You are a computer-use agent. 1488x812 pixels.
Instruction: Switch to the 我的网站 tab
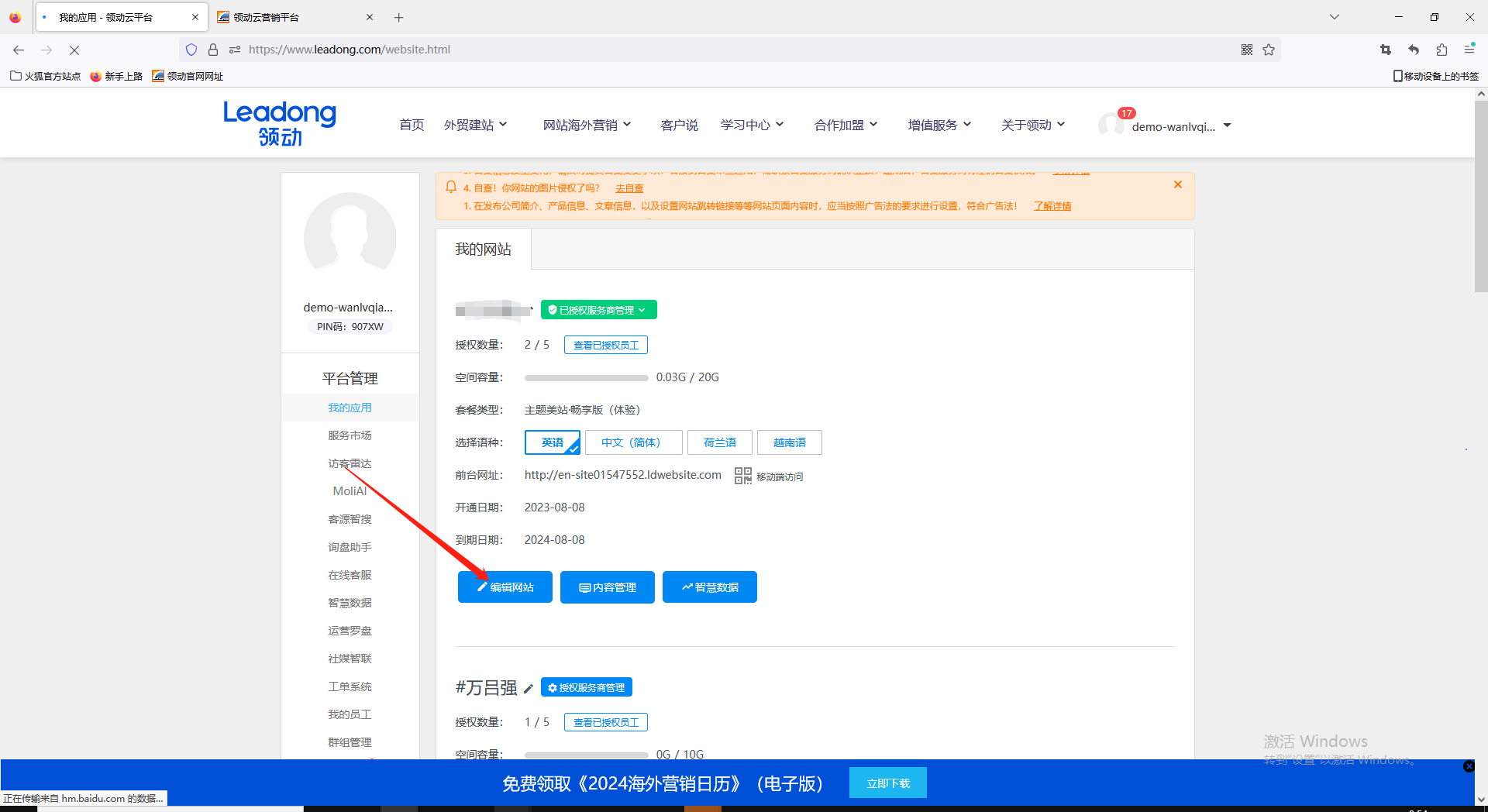483,249
